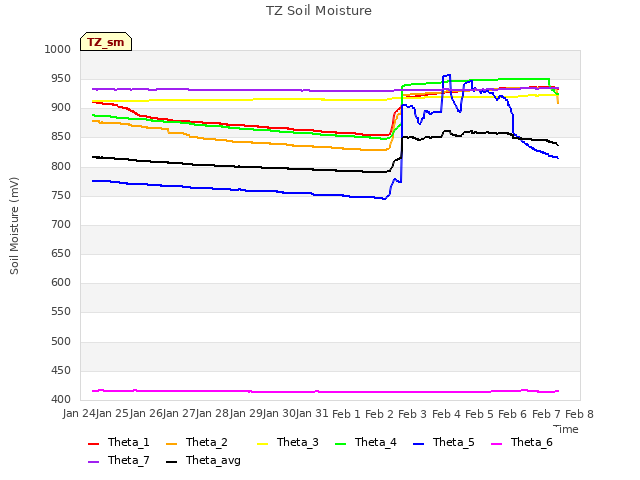Click the Feb 4 x-axis date label
This screenshot has height=480, width=640.
[x=446, y=414]
